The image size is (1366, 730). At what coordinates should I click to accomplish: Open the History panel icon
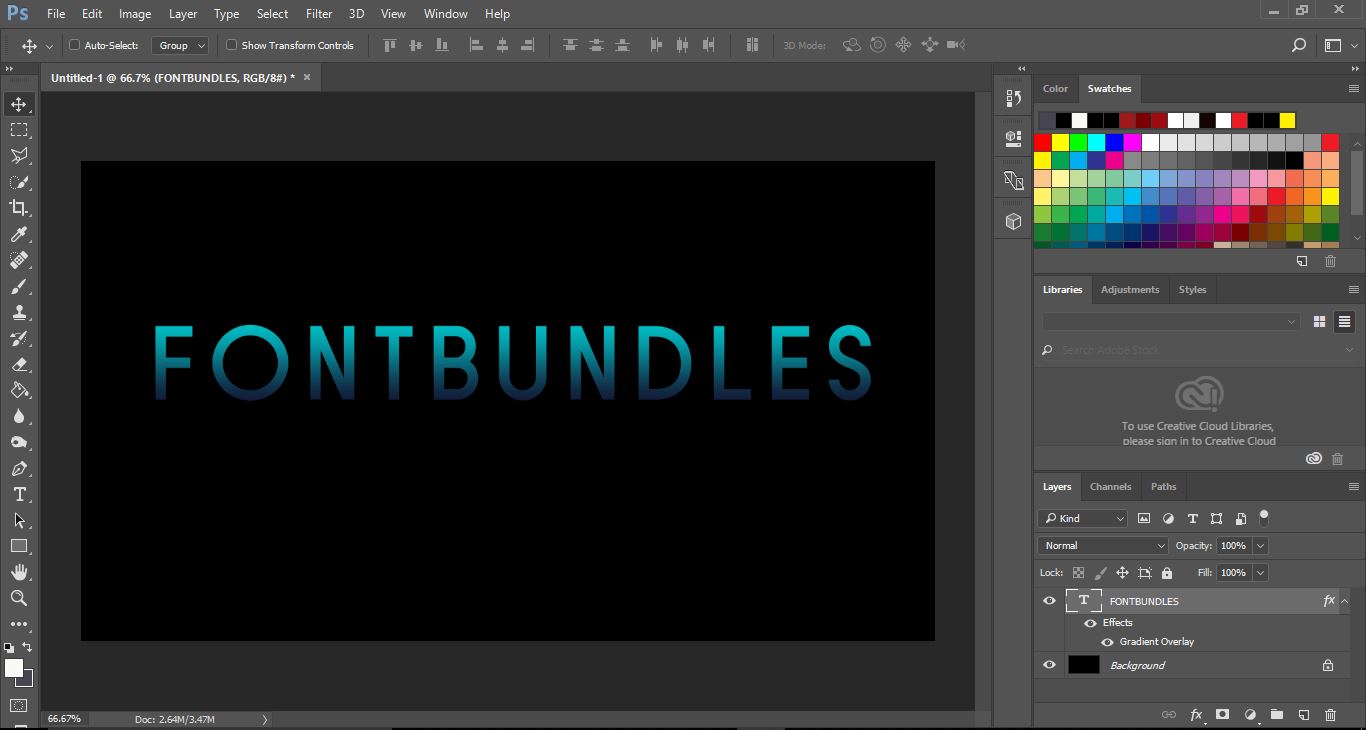[1013, 98]
